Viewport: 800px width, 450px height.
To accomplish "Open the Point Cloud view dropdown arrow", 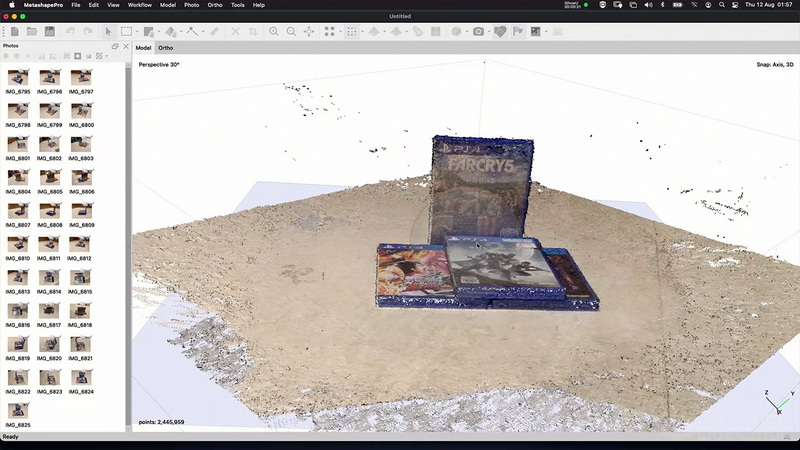I will click(x=340, y=32).
